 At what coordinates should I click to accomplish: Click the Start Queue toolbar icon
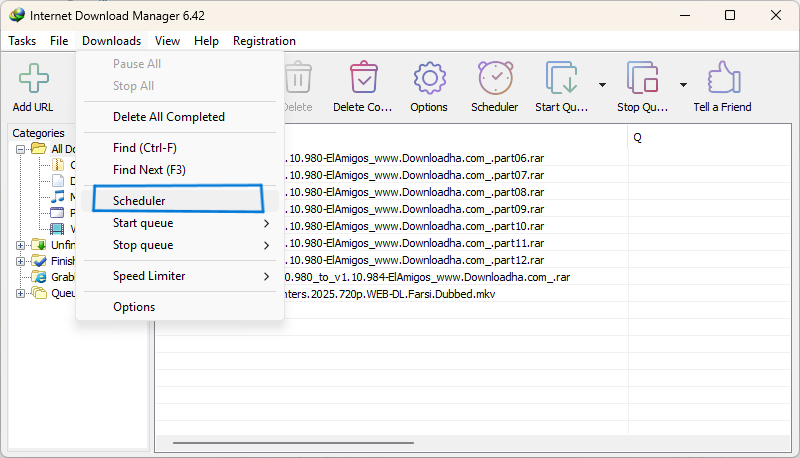click(561, 78)
